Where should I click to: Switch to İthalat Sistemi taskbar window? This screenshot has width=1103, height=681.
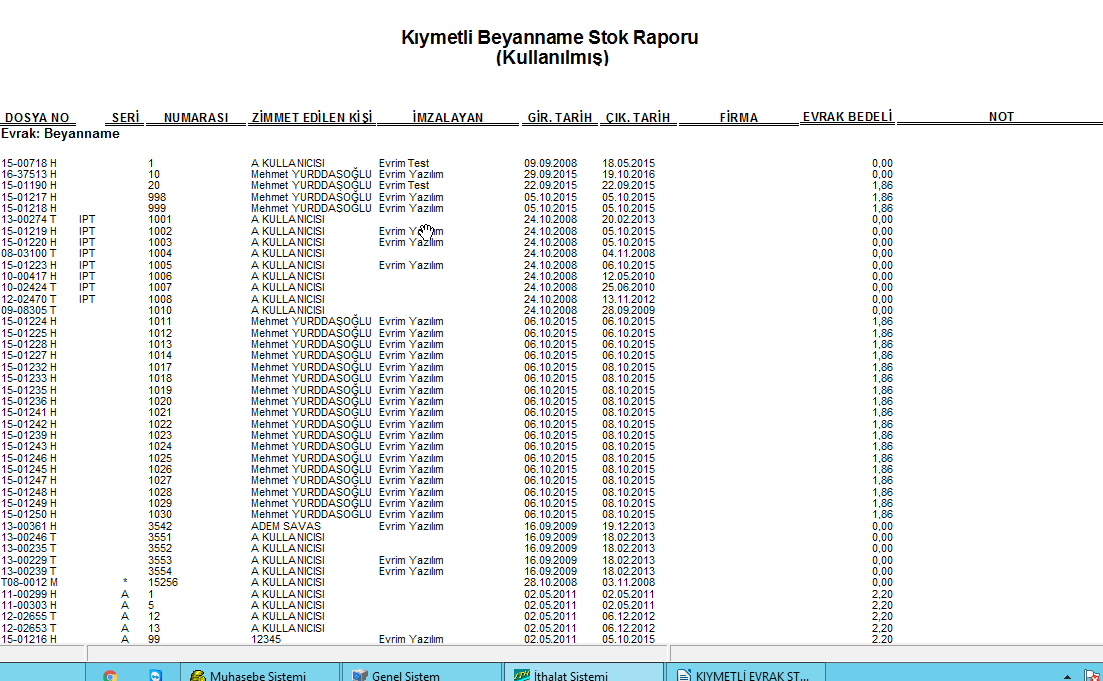(x=583, y=673)
